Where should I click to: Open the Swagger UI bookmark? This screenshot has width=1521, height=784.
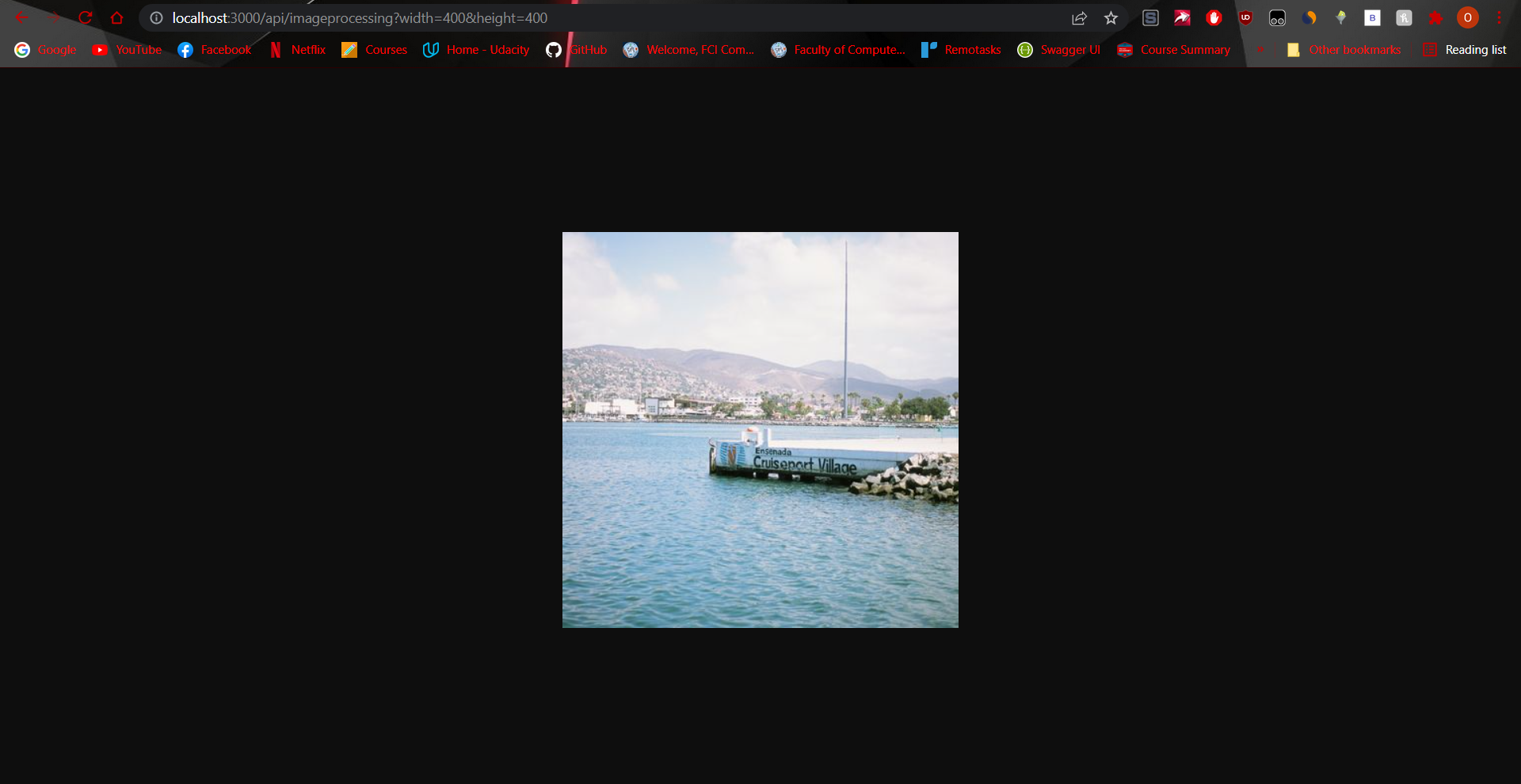tap(1058, 50)
